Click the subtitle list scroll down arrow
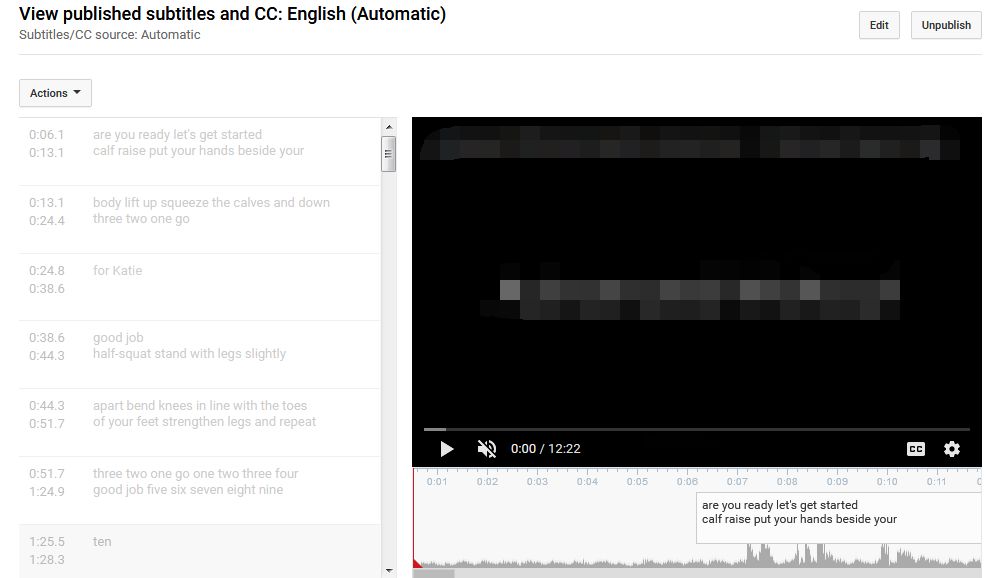The height and width of the screenshot is (578, 991). (x=389, y=570)
